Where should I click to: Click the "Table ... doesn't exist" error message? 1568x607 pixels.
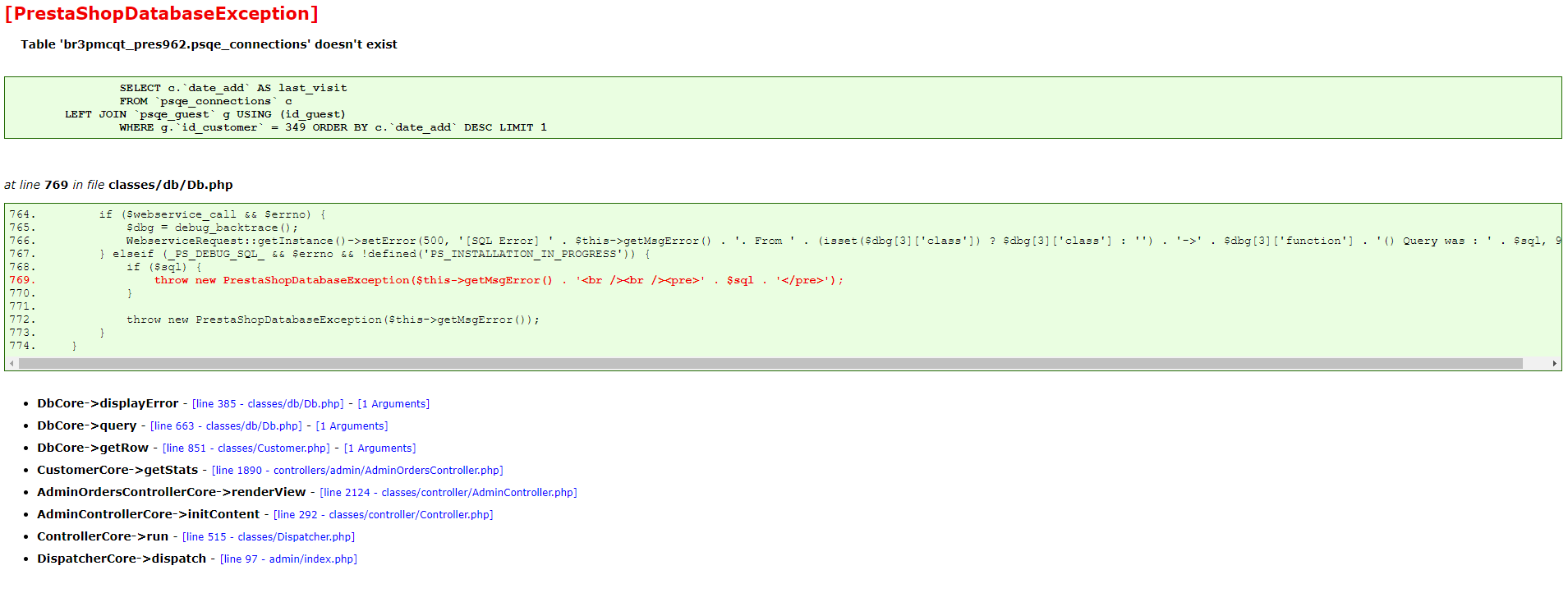(209, 44)
